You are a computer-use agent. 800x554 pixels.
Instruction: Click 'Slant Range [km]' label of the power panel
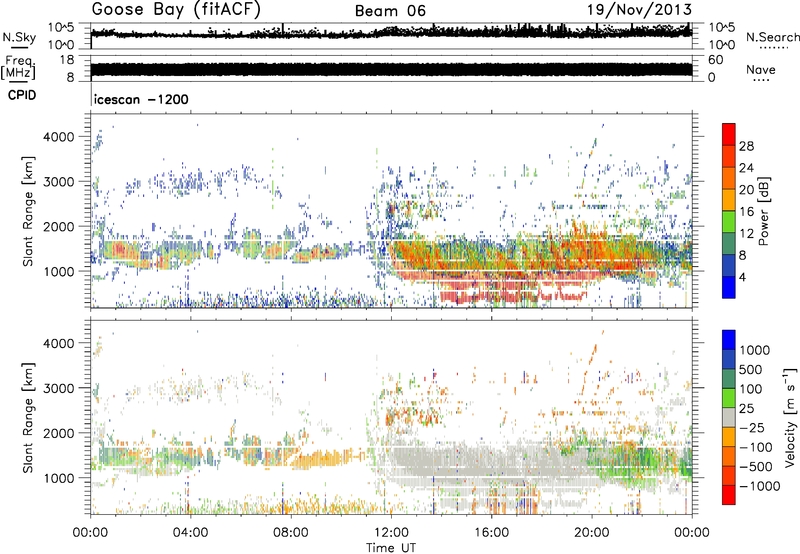pos(28,211)
